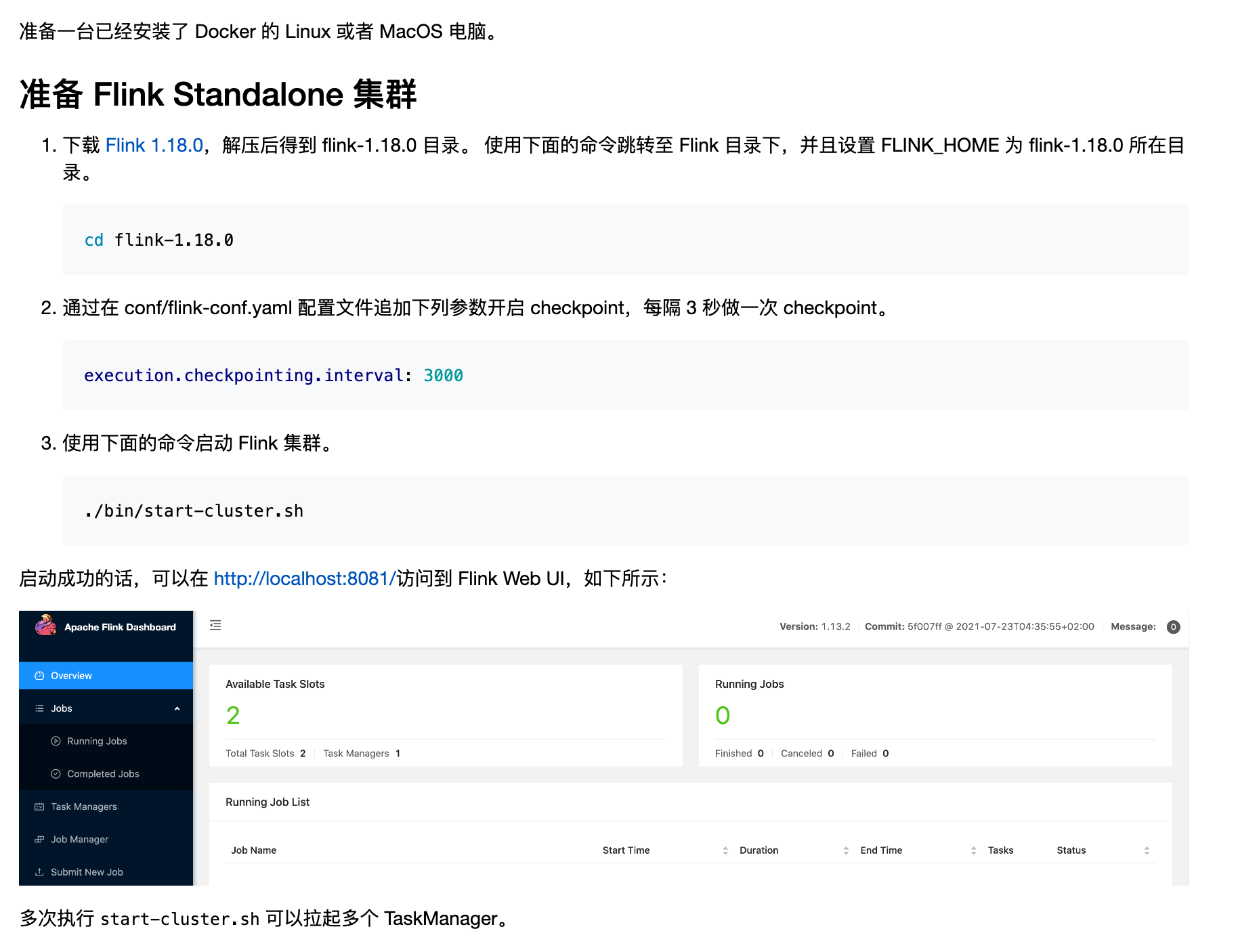Click the Task Managers 1 statistic
The height and width of the screenshot is (952, 1238).
[362, 754]
